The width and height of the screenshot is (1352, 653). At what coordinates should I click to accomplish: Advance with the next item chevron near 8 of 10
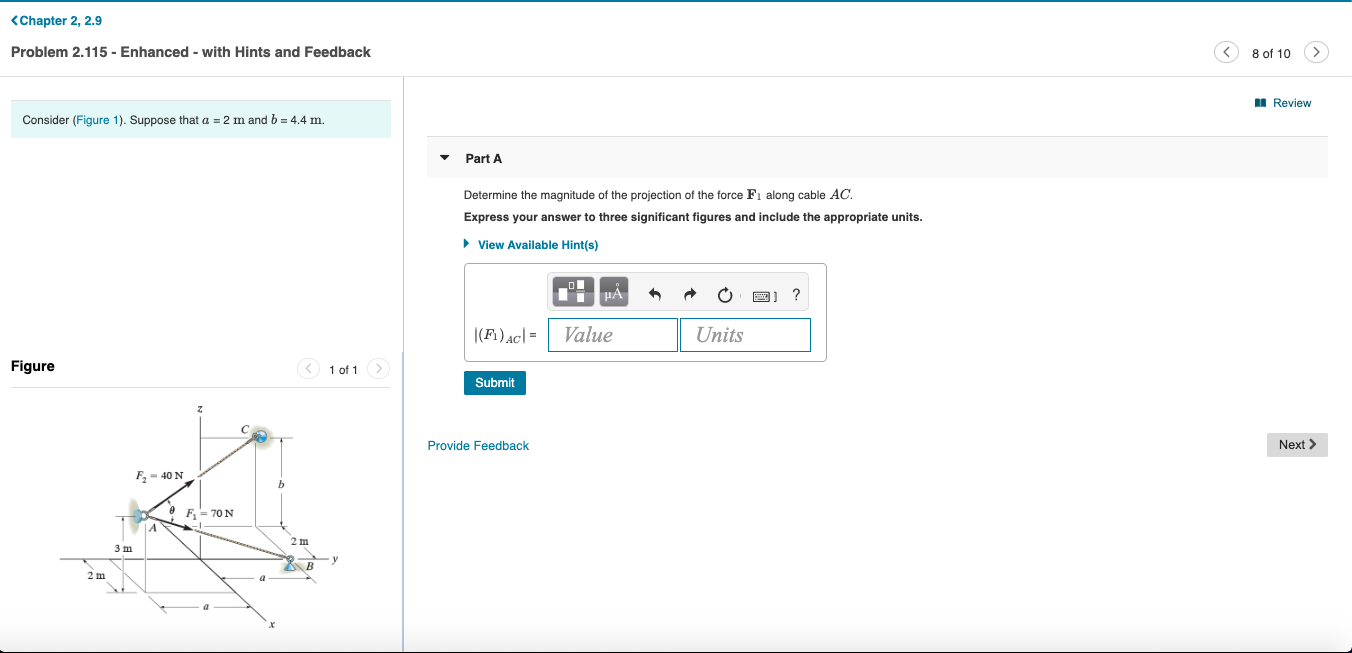(1316, 51)
